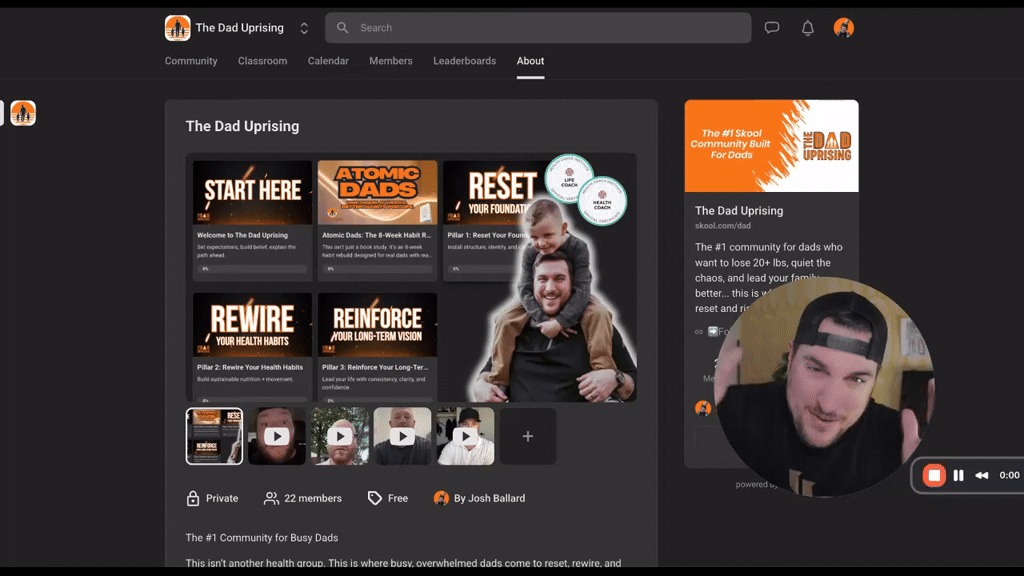
Task: Click the Life Coach certification badge
Action: point(569,178)
